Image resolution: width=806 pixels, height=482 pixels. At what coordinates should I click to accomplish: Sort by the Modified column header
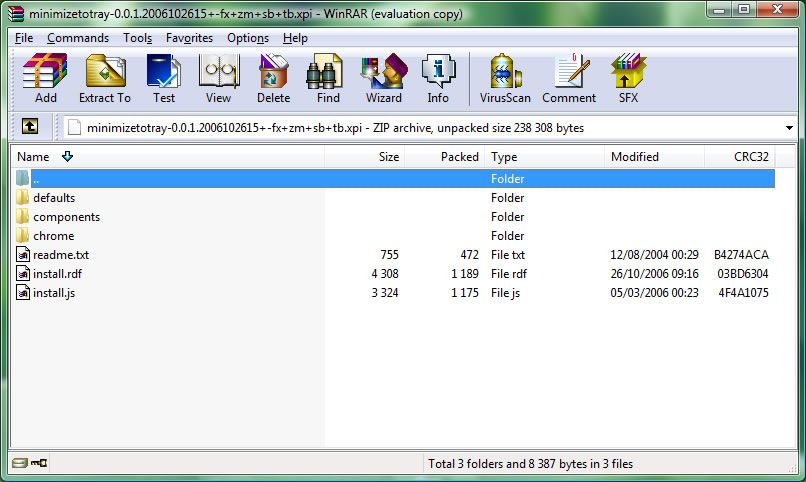coord(654,157)
